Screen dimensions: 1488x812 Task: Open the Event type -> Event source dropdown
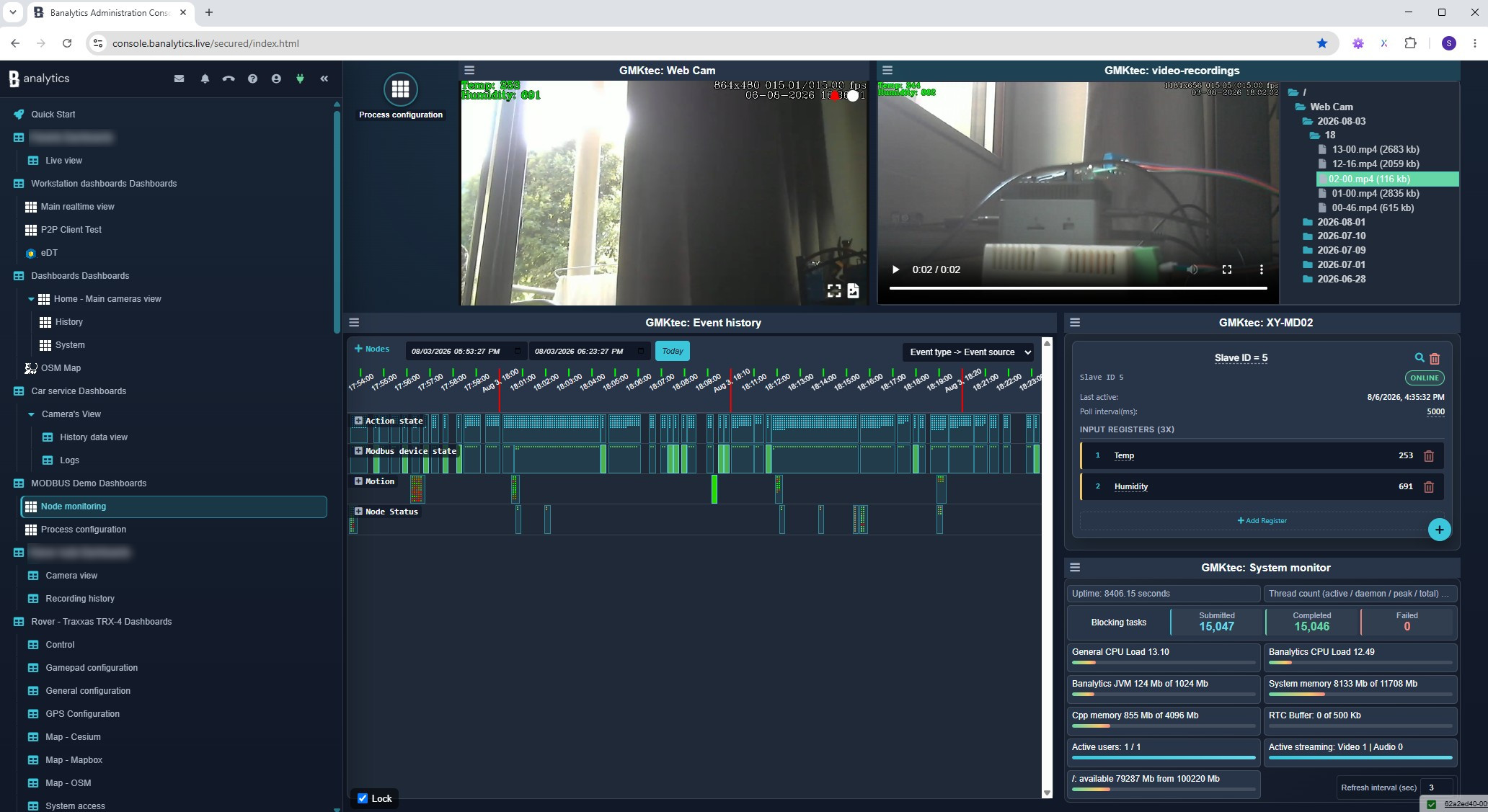coord(968,352)
